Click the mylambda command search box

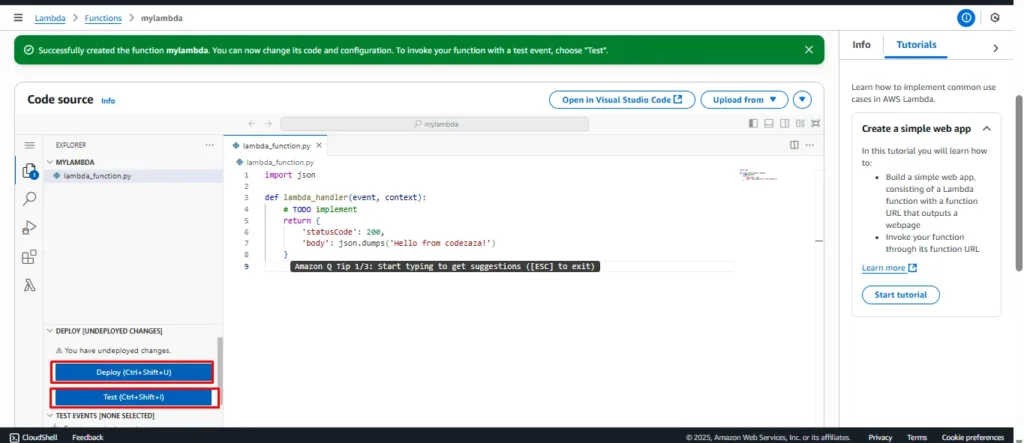click(434, 123)
